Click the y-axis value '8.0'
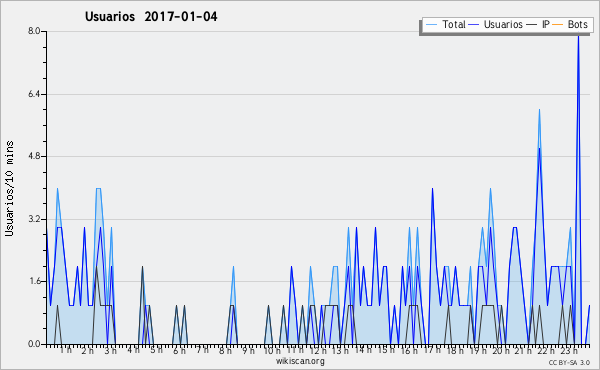 [x=34, y=31]
